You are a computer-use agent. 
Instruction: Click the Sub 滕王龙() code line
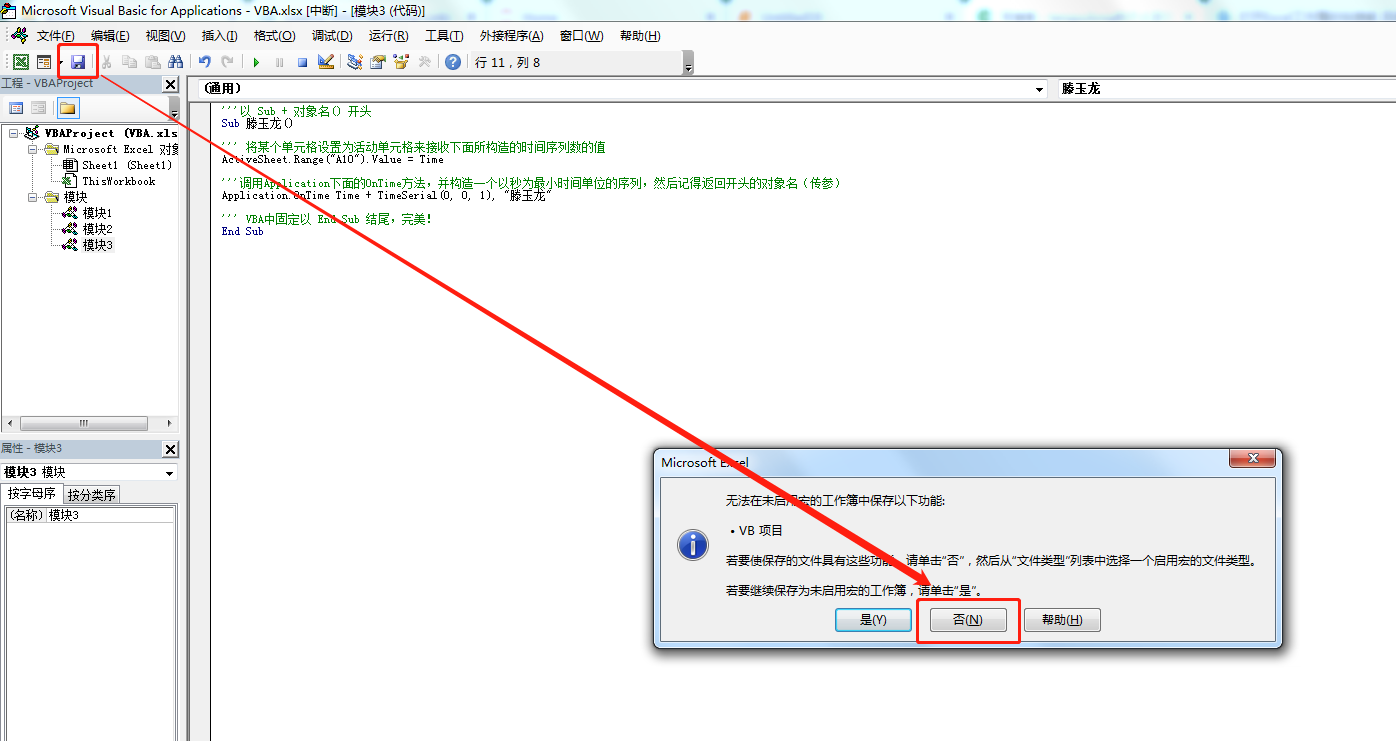tap(258, 123)
